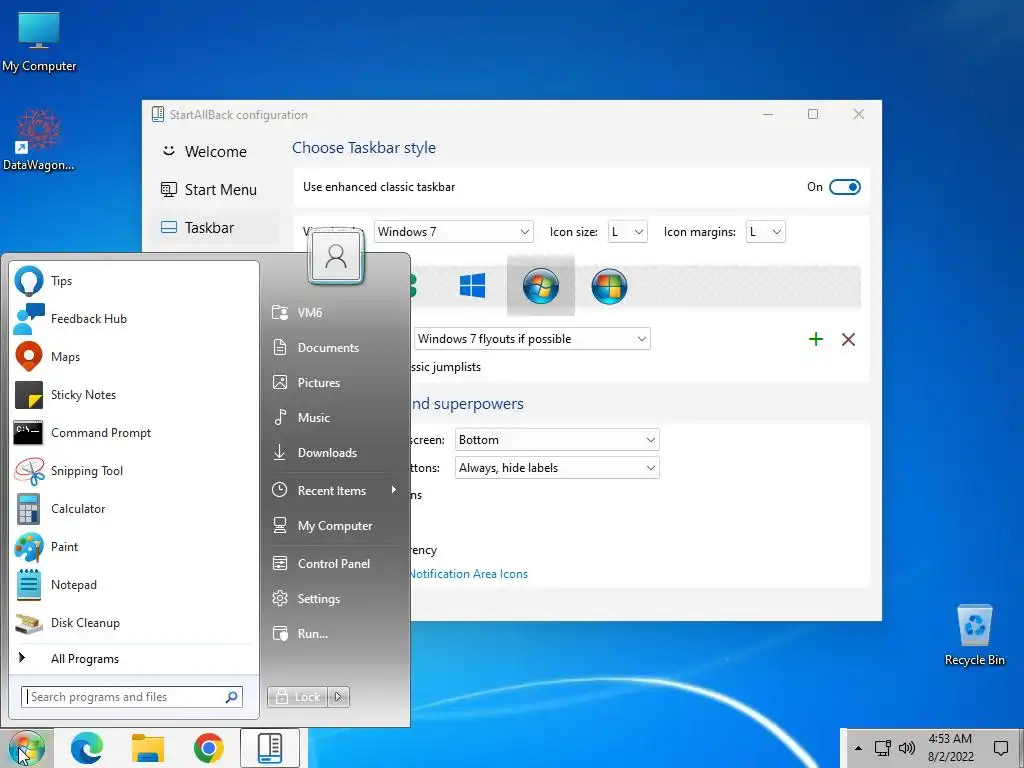Image resolution: width=1024 pixels, height=768 pixels.
Task: Click the user account picture
Action: (336, 257)
